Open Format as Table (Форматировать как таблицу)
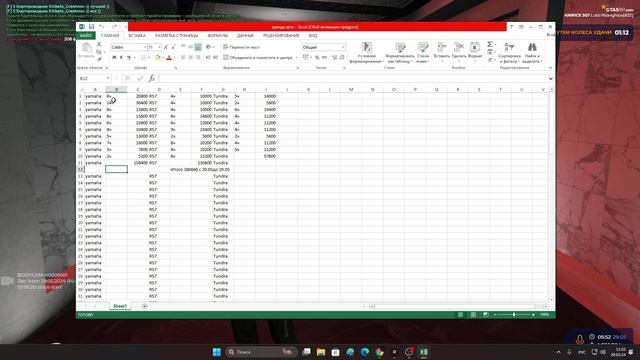640x360 pixels. pos(400,52)
